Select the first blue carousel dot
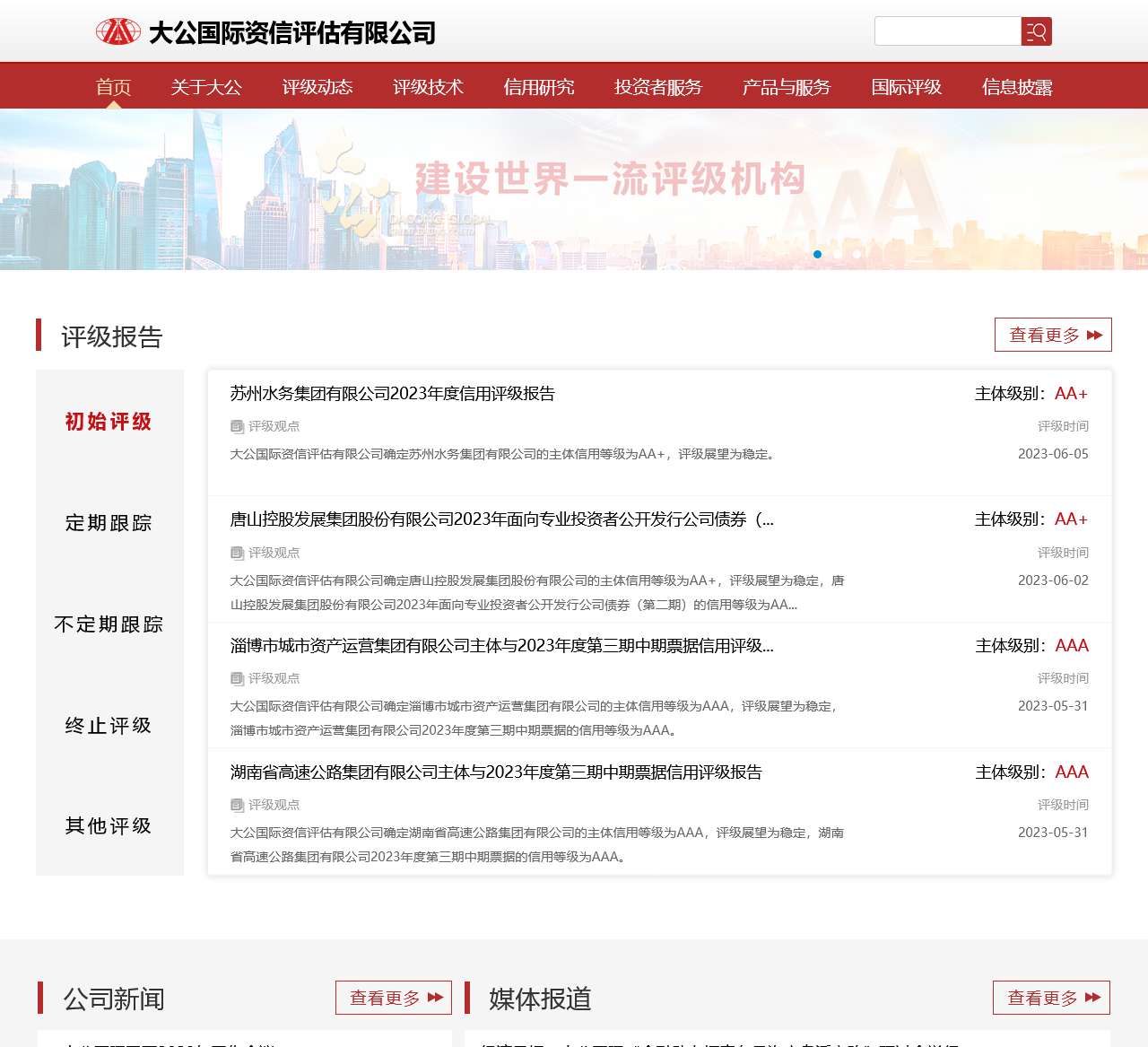This screenshot has height=1047, width=1148. (817, 254)
